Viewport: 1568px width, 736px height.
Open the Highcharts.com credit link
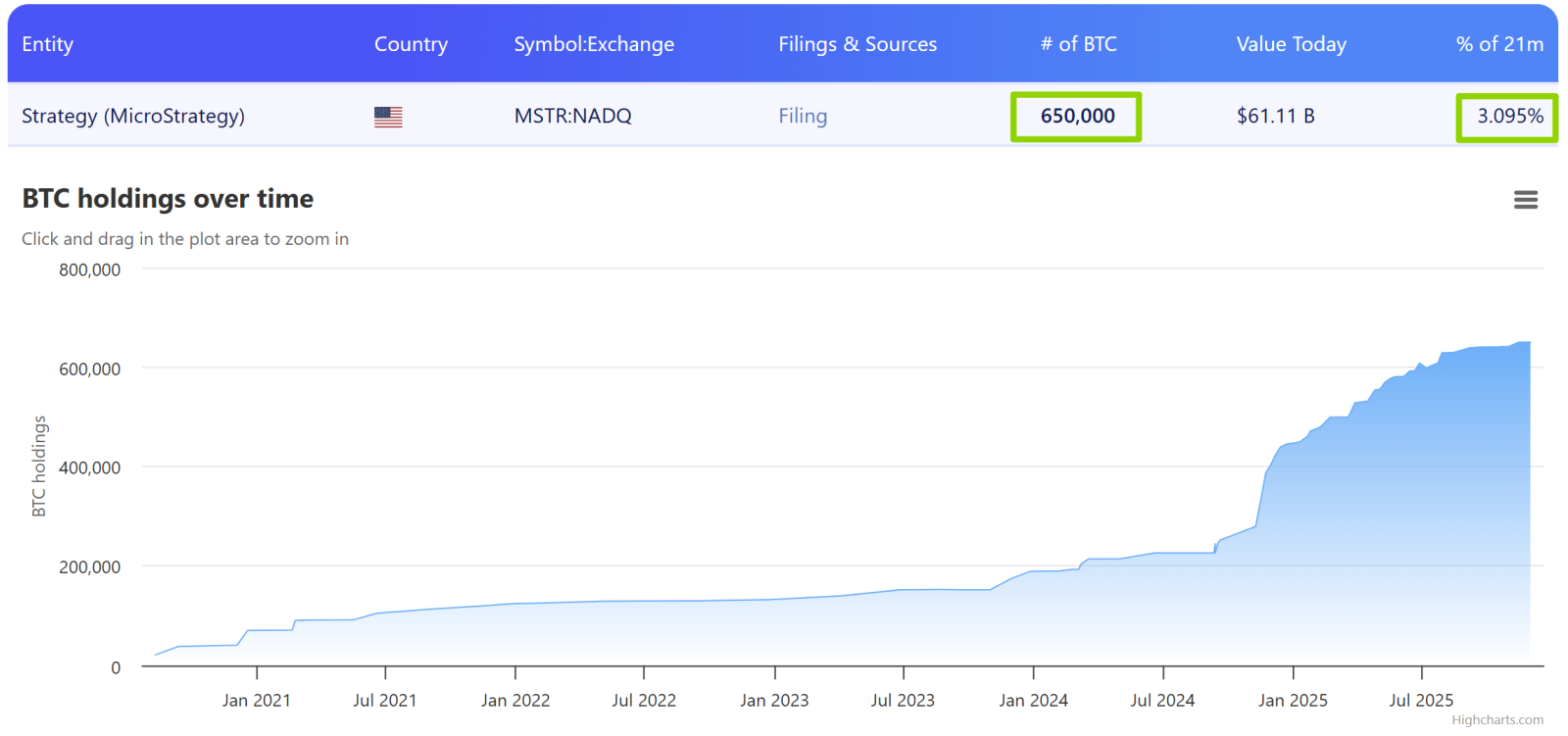[x=1497, y=720]
